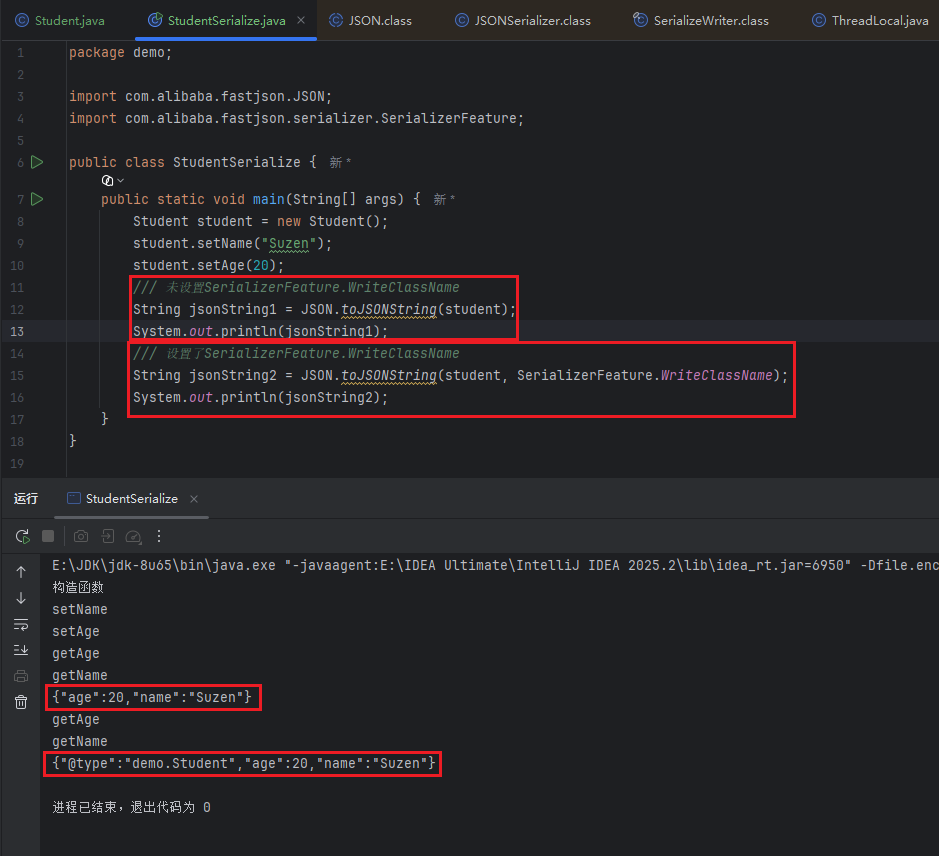Toggle soft-wrap in console
This screenshot has width=939, height=856.
pyautogui.click(x=21, y=624)
